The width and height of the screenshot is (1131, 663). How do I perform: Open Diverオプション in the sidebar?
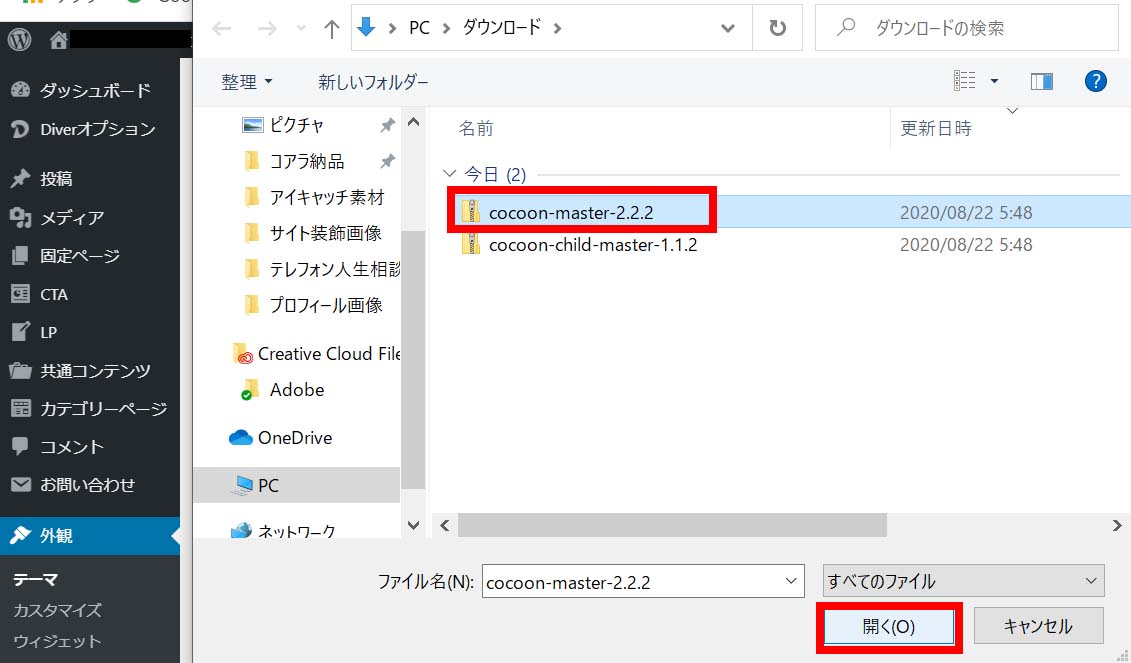97,129
